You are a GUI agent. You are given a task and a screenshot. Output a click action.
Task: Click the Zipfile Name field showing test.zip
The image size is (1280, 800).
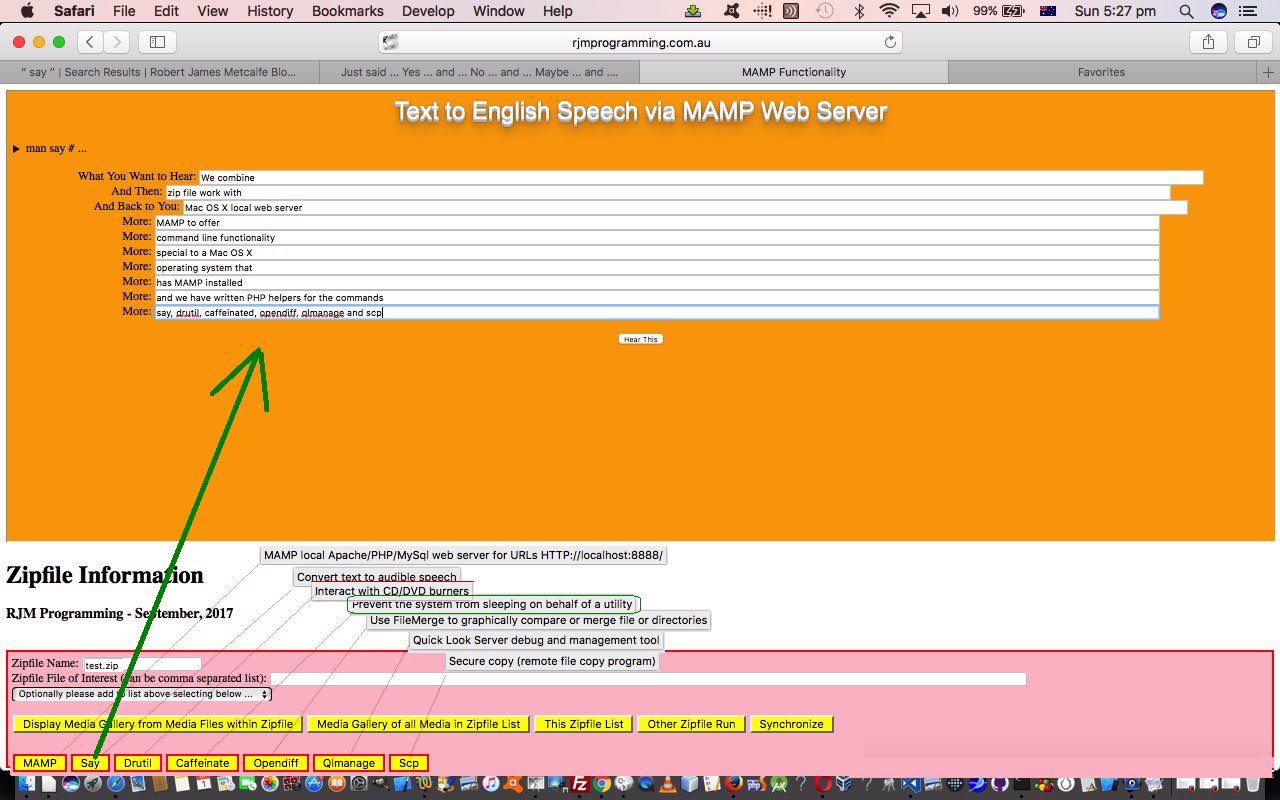(142, 665)
